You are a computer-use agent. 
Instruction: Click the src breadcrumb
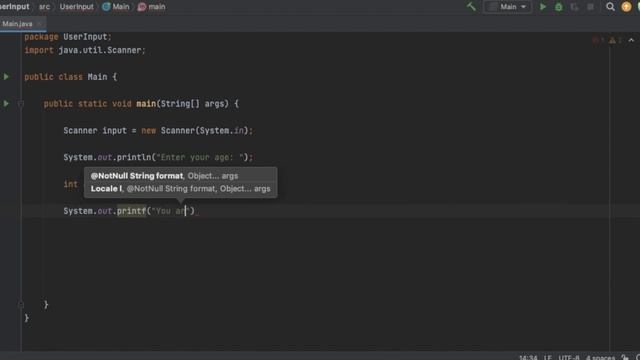(x=44, y=7)
